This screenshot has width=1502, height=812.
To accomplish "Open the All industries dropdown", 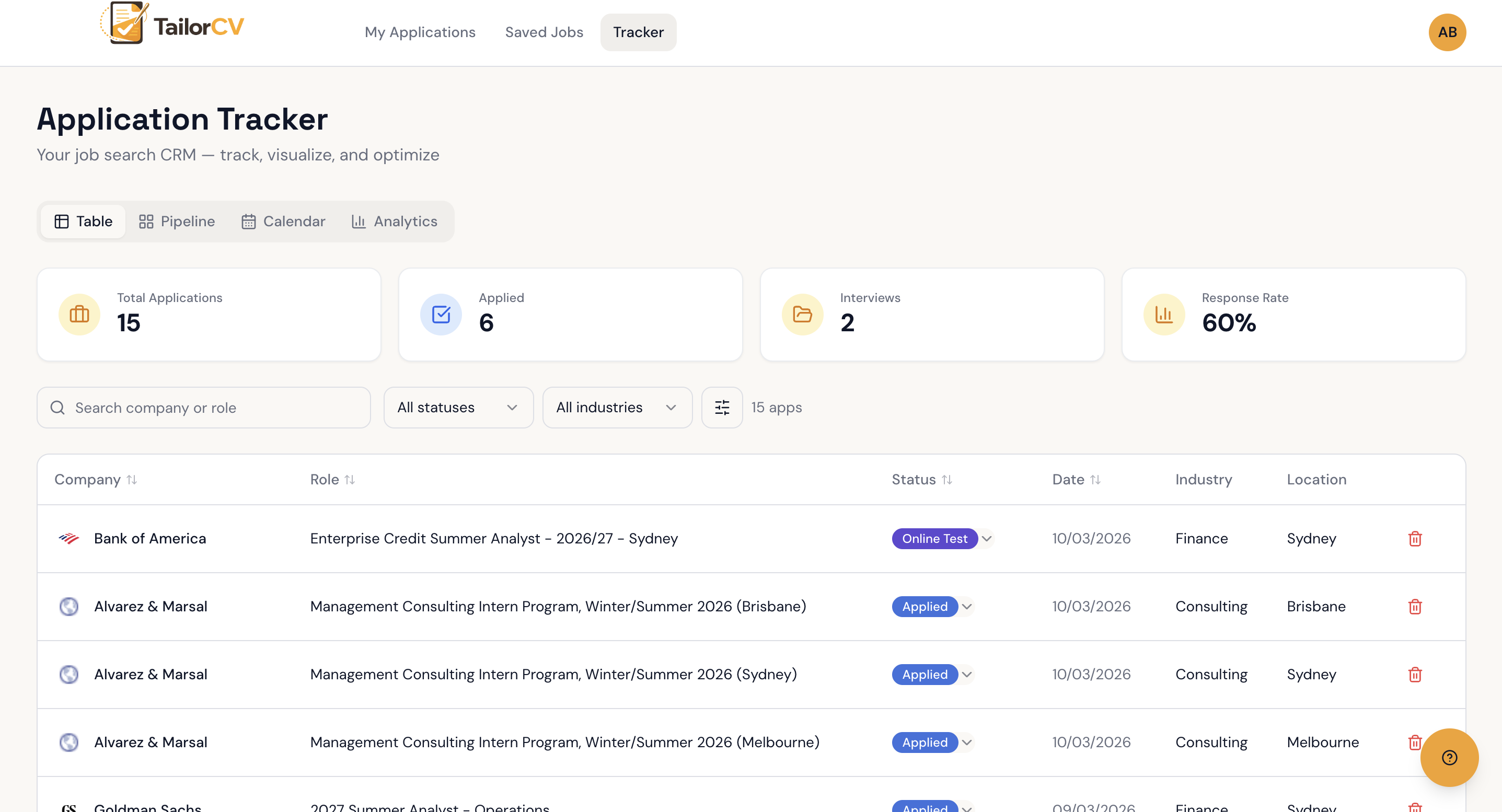I will 617,408.
